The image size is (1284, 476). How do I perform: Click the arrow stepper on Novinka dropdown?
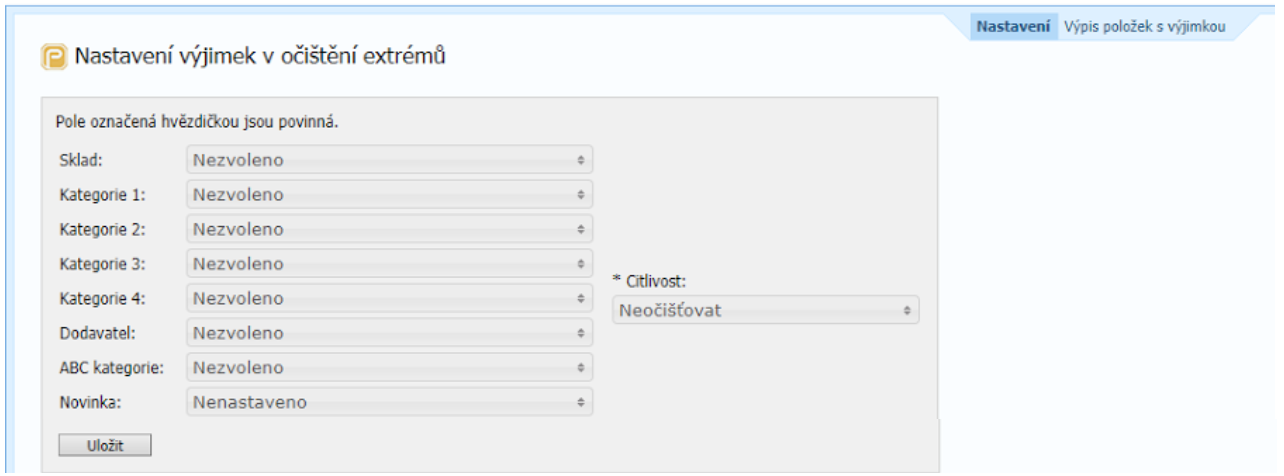pyautogui.click(x=580, y=402)
